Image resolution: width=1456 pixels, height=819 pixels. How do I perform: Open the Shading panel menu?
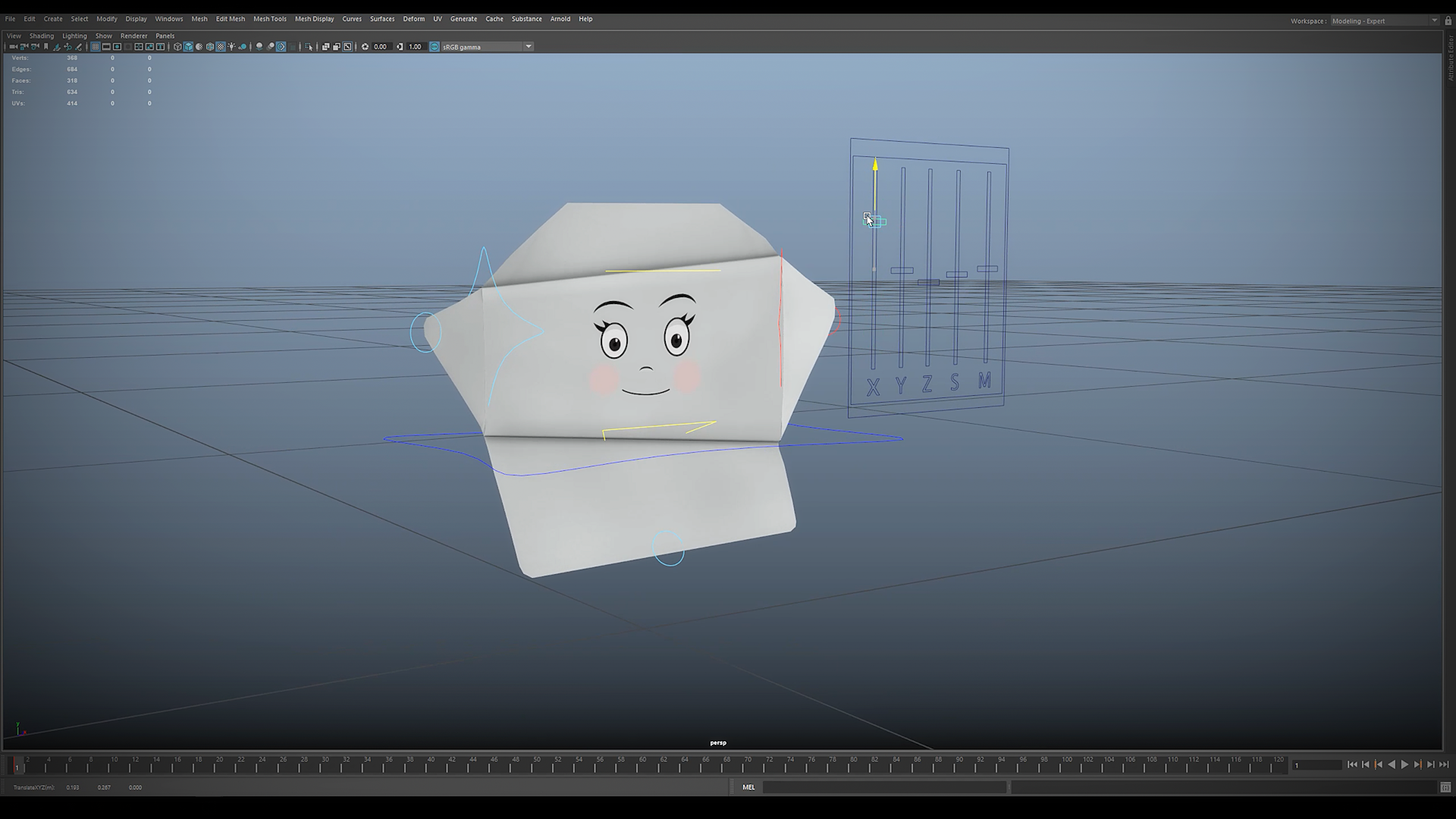(41, 36)
